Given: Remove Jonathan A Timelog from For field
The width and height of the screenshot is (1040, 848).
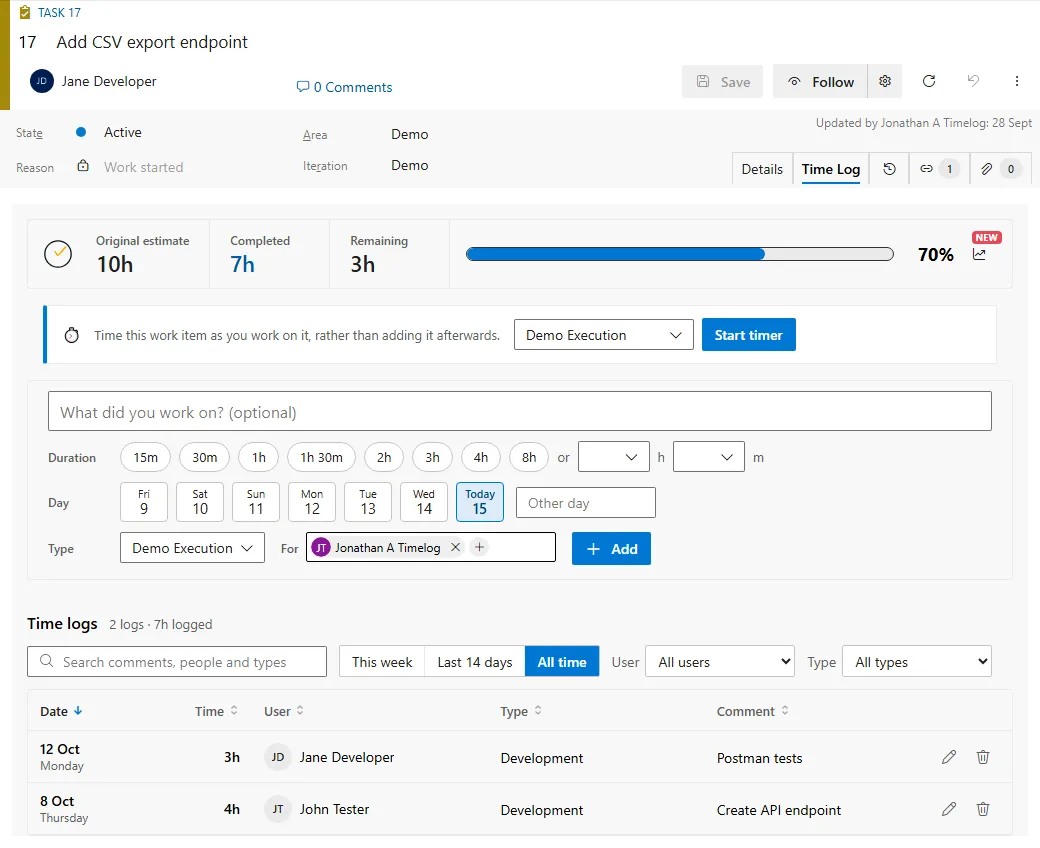Looking at the screenshot, I should click(455, 548).
